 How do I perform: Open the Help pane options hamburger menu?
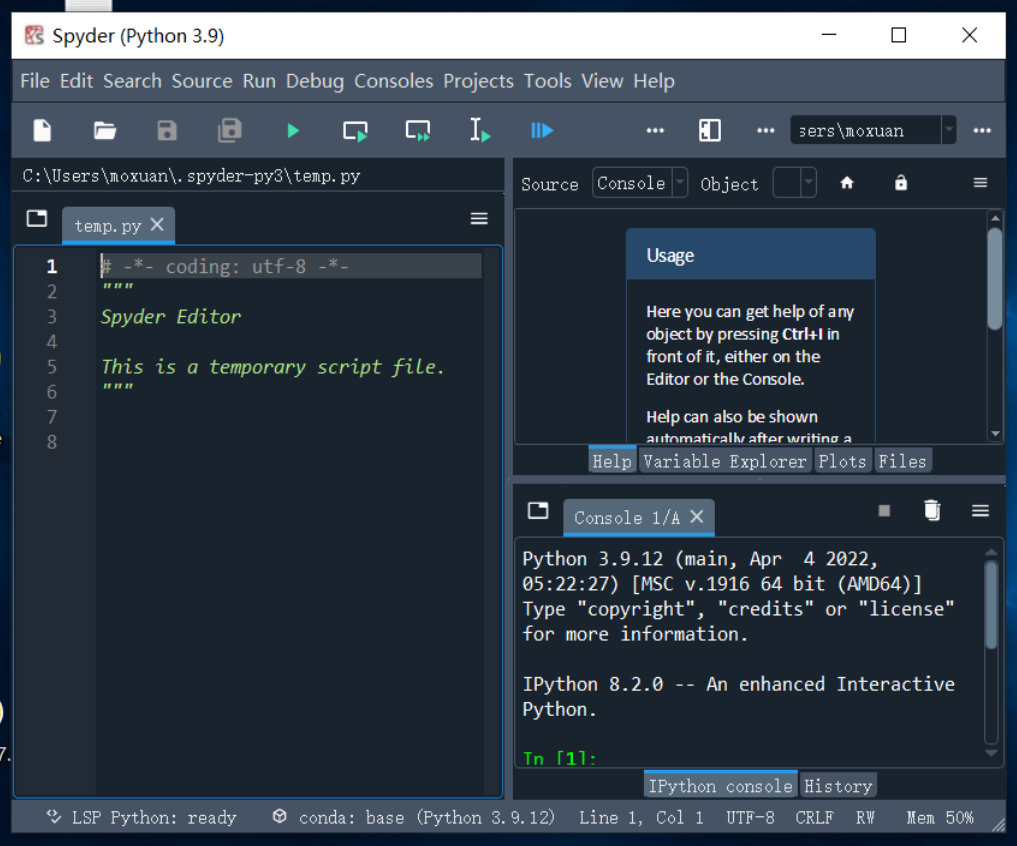[981, 183]
